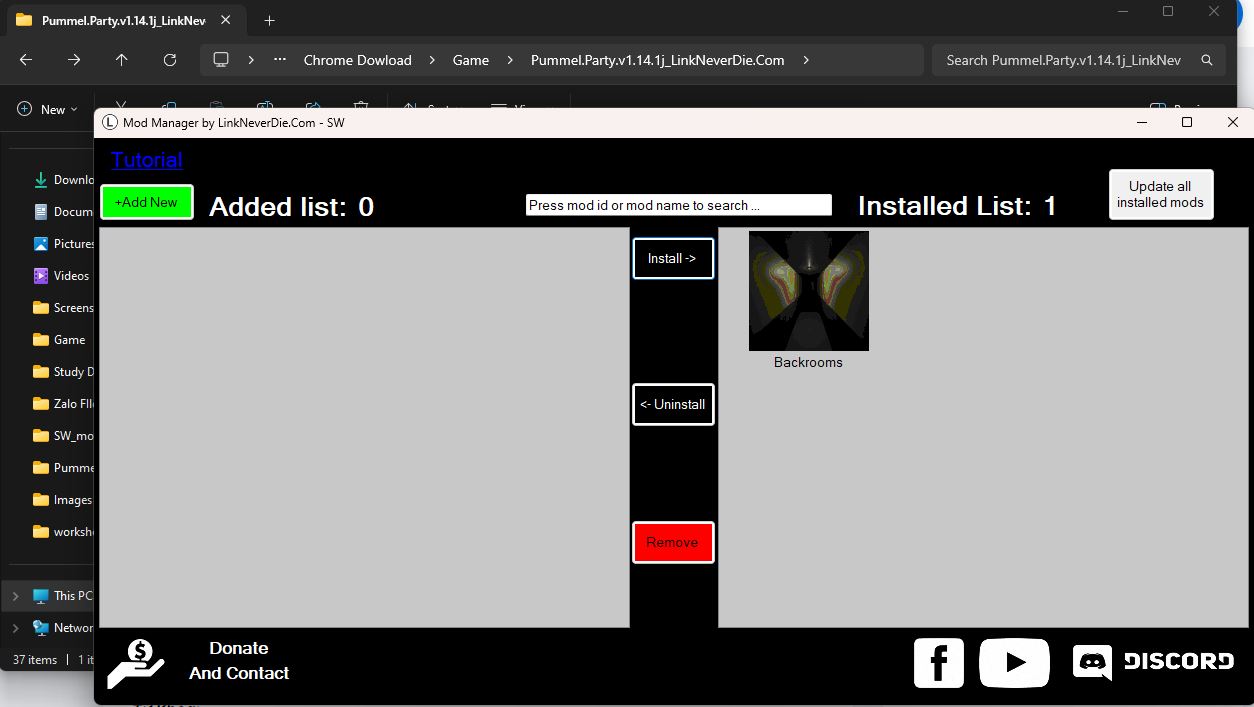Open the Tutorial link
This screenshot has width=1254, height=707.
click(147, 160)
